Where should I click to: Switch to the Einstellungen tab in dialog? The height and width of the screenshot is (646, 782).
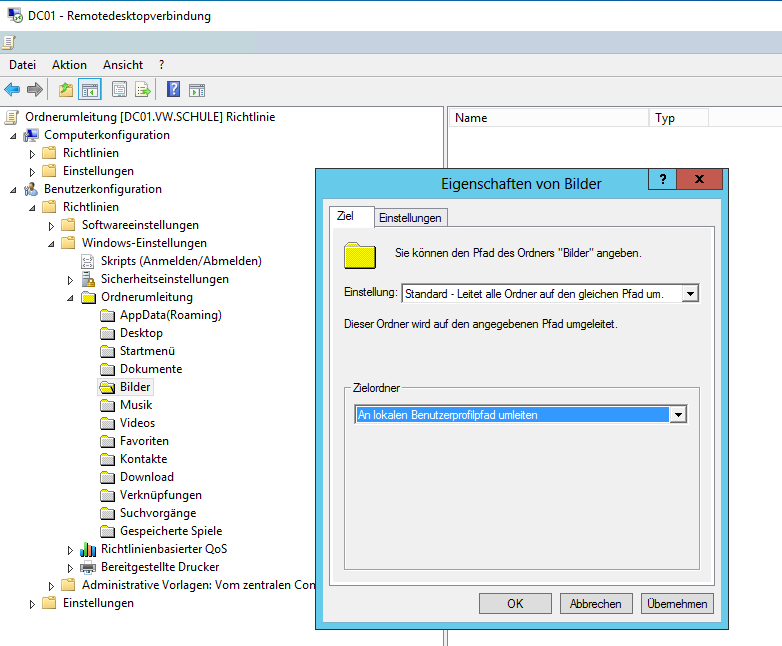point(411,218)
